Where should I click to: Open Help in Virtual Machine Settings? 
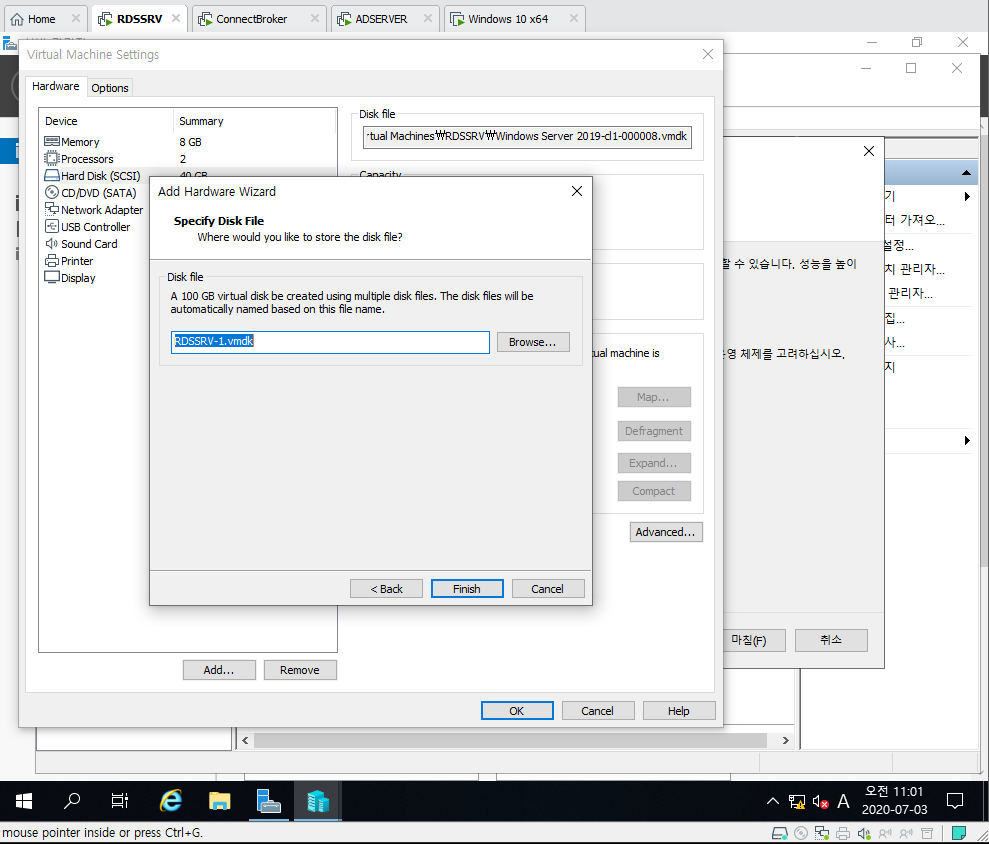coord(679,711)
